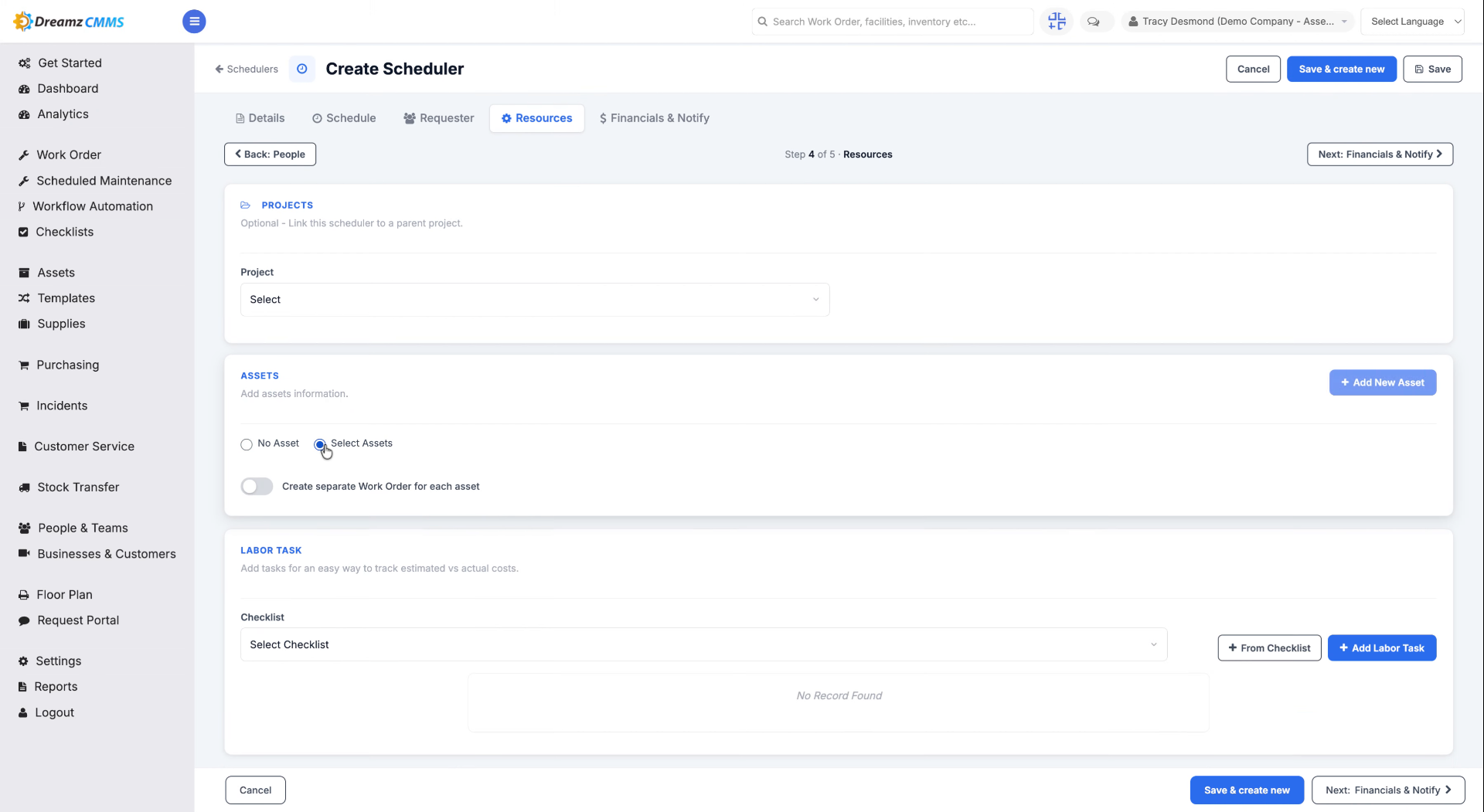Open the Select Checklist dropdown
This screenshot has height=812, width=1484.
pyautogui.click(x=703, y=644)
